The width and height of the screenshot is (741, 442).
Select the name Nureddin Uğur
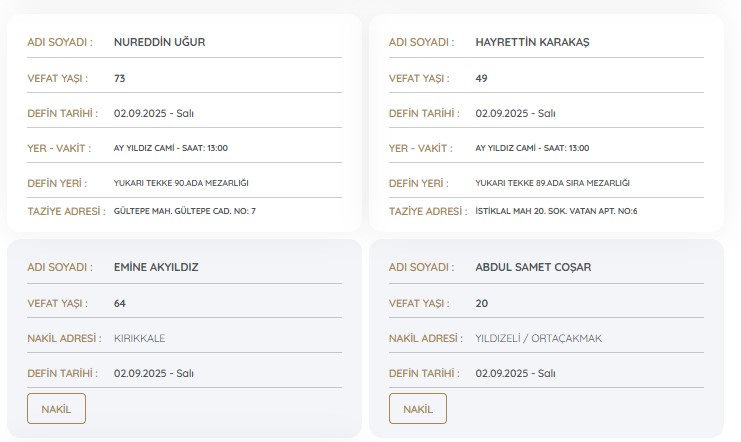(x=160, y=42)
